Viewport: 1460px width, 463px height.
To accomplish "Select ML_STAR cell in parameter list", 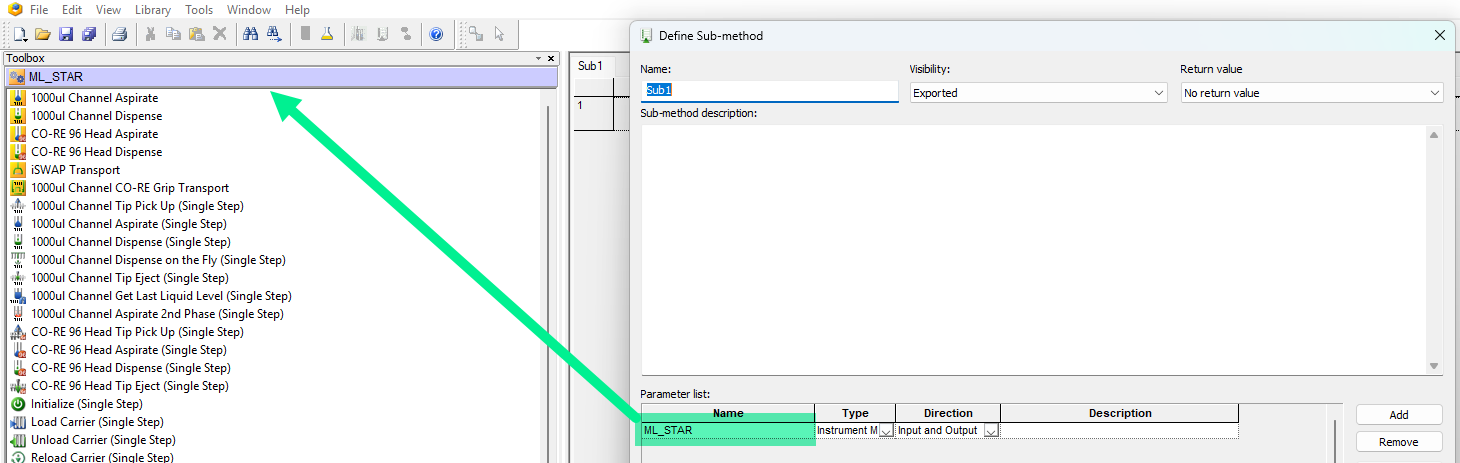I will point(728,431).
